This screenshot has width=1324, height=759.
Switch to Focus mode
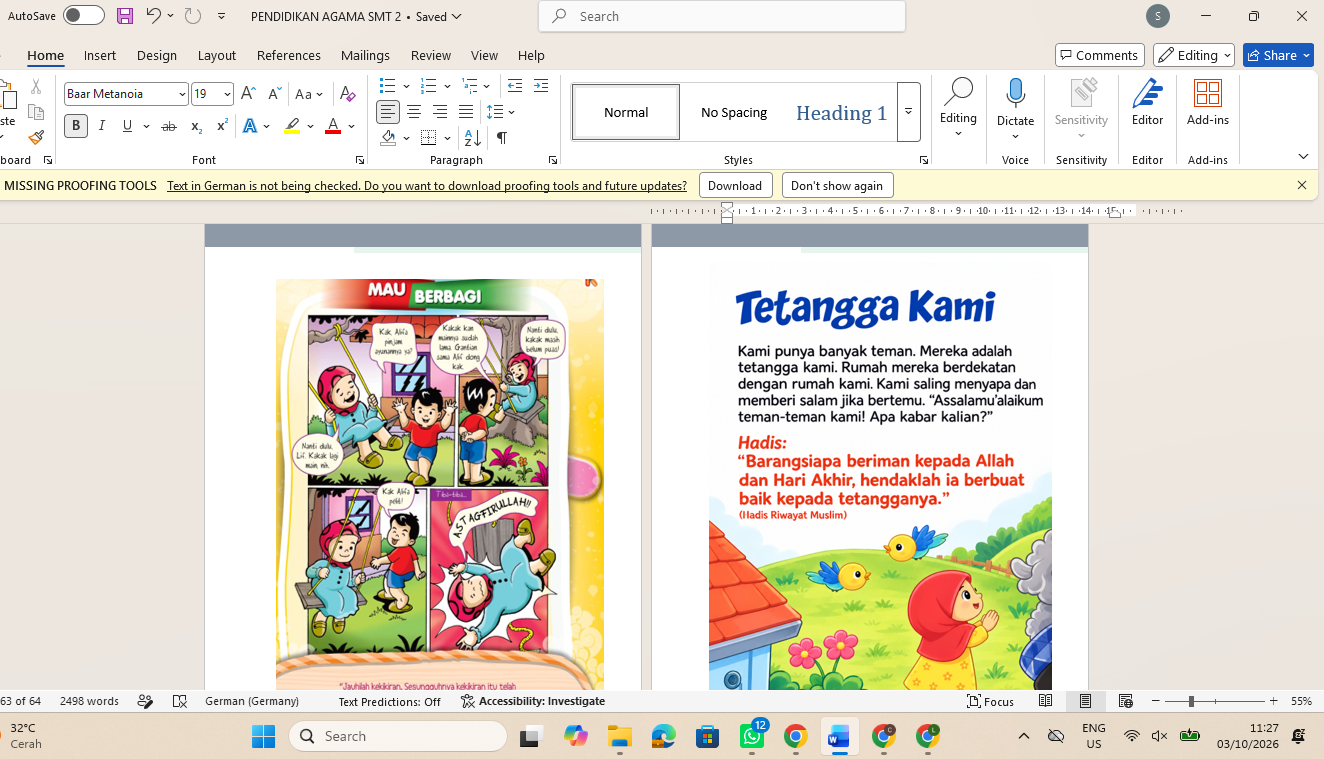(x=990, y=701)
